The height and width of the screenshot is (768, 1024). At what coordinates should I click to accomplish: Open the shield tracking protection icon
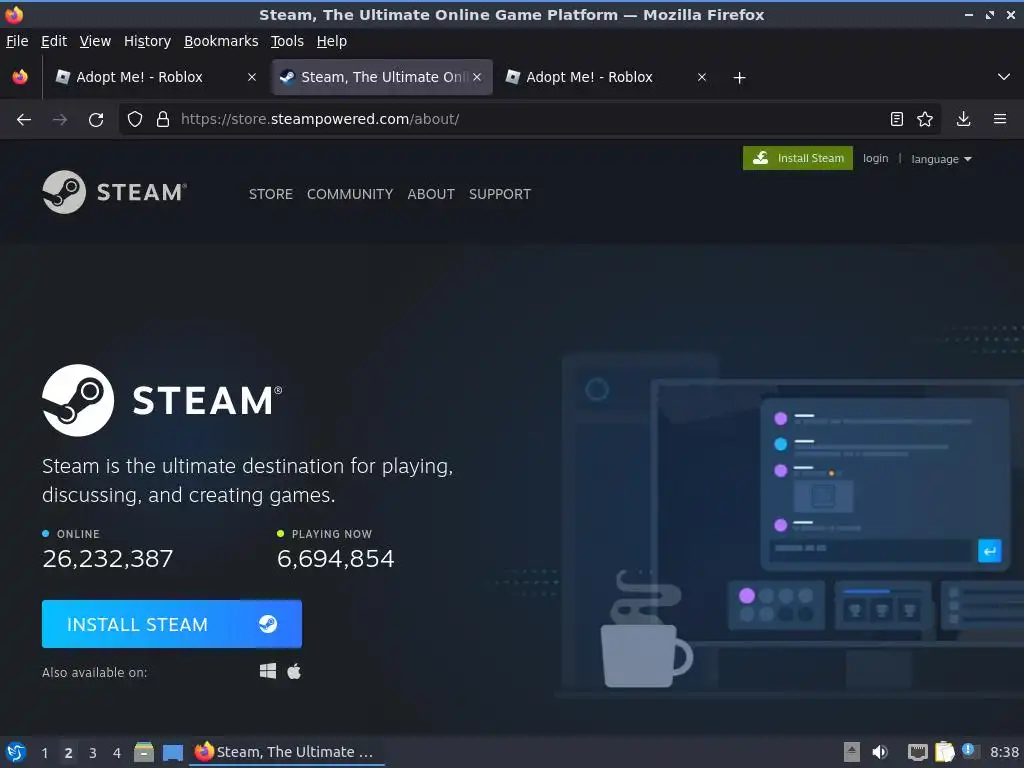(135, 119)
